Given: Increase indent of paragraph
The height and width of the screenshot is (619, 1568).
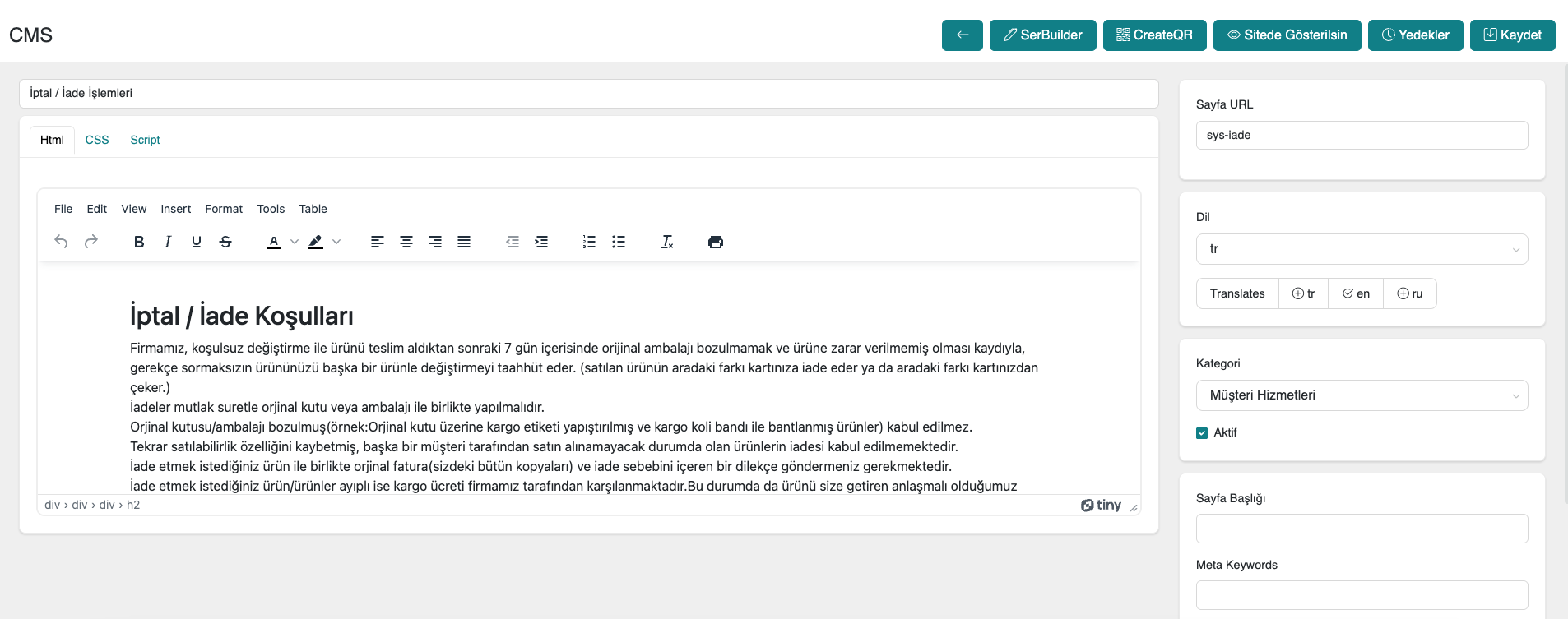Looking at the screenshot, I should pos(541,242).
